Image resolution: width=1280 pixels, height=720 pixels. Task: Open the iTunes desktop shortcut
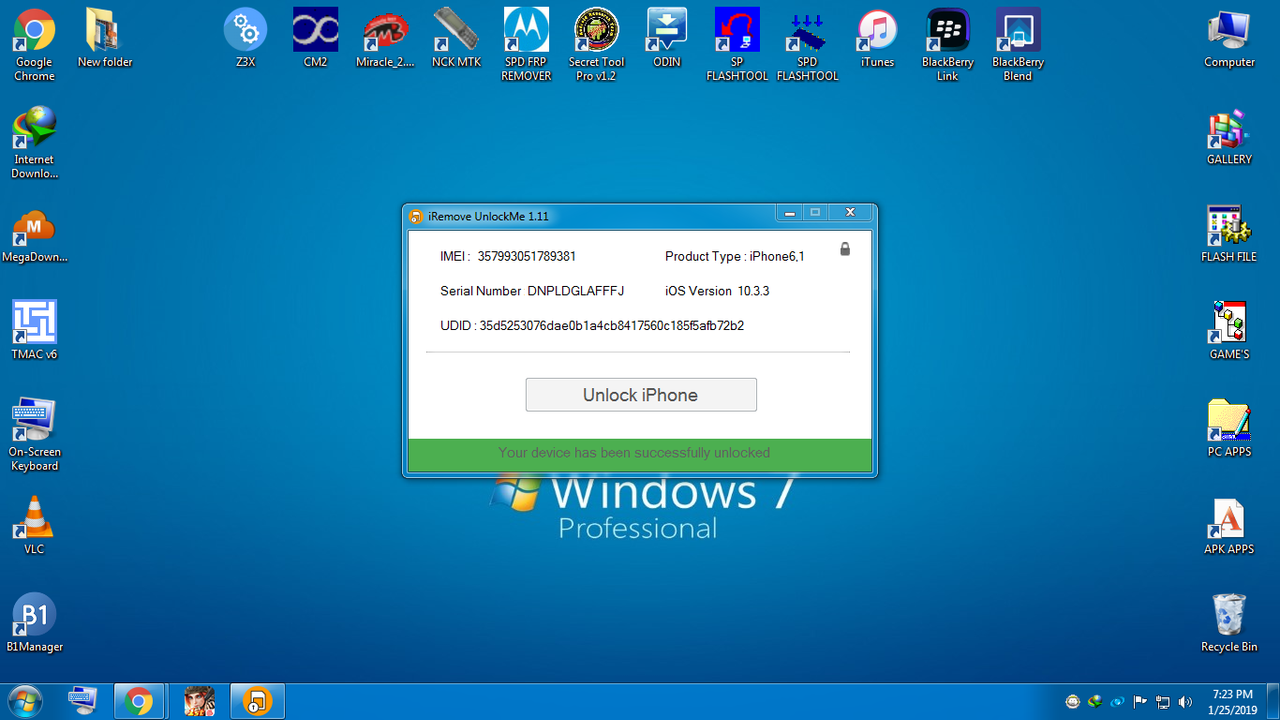[877, 38]
